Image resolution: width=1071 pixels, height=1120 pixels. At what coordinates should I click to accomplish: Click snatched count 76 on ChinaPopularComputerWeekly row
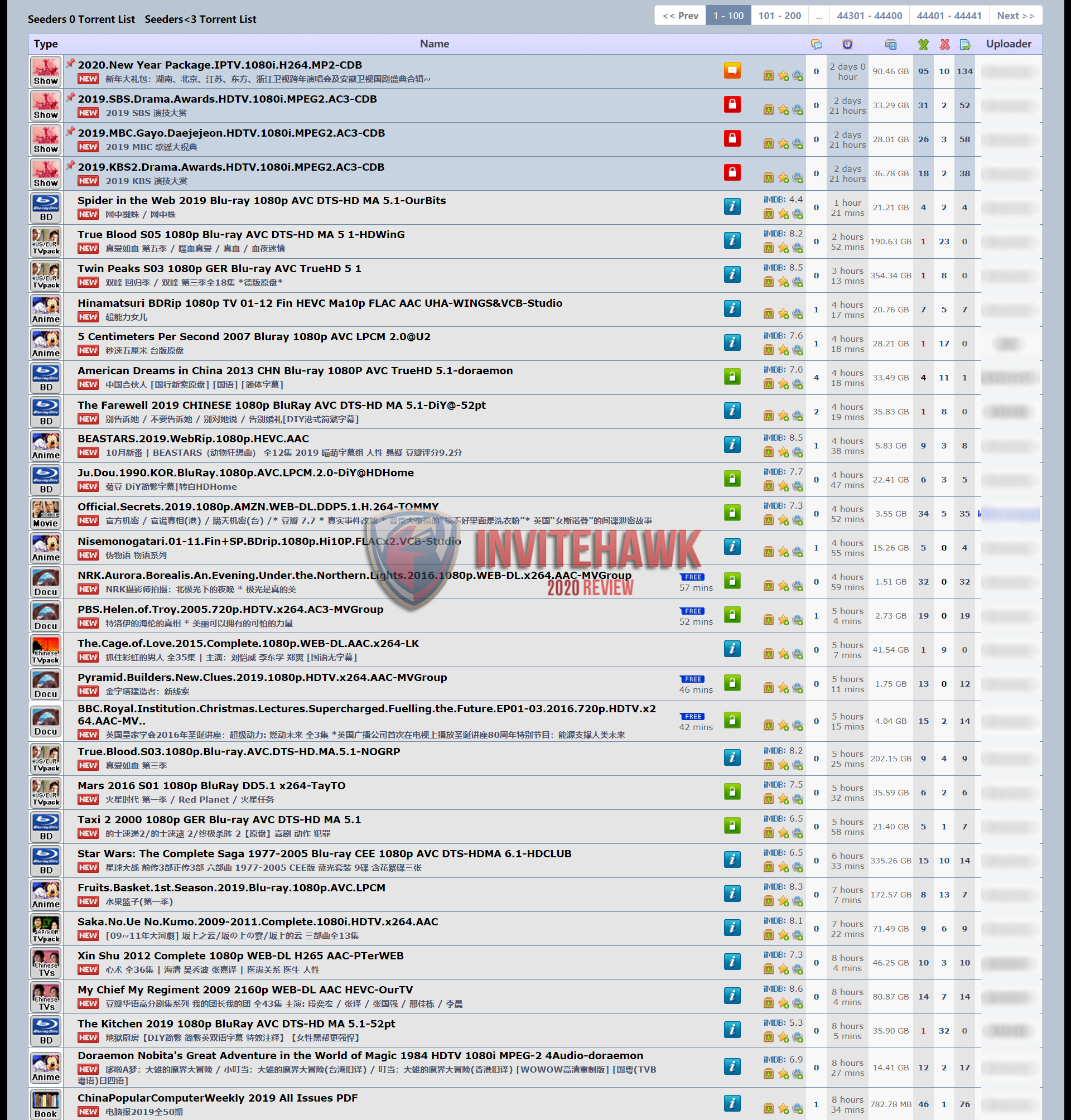[x=965, y=1104]
